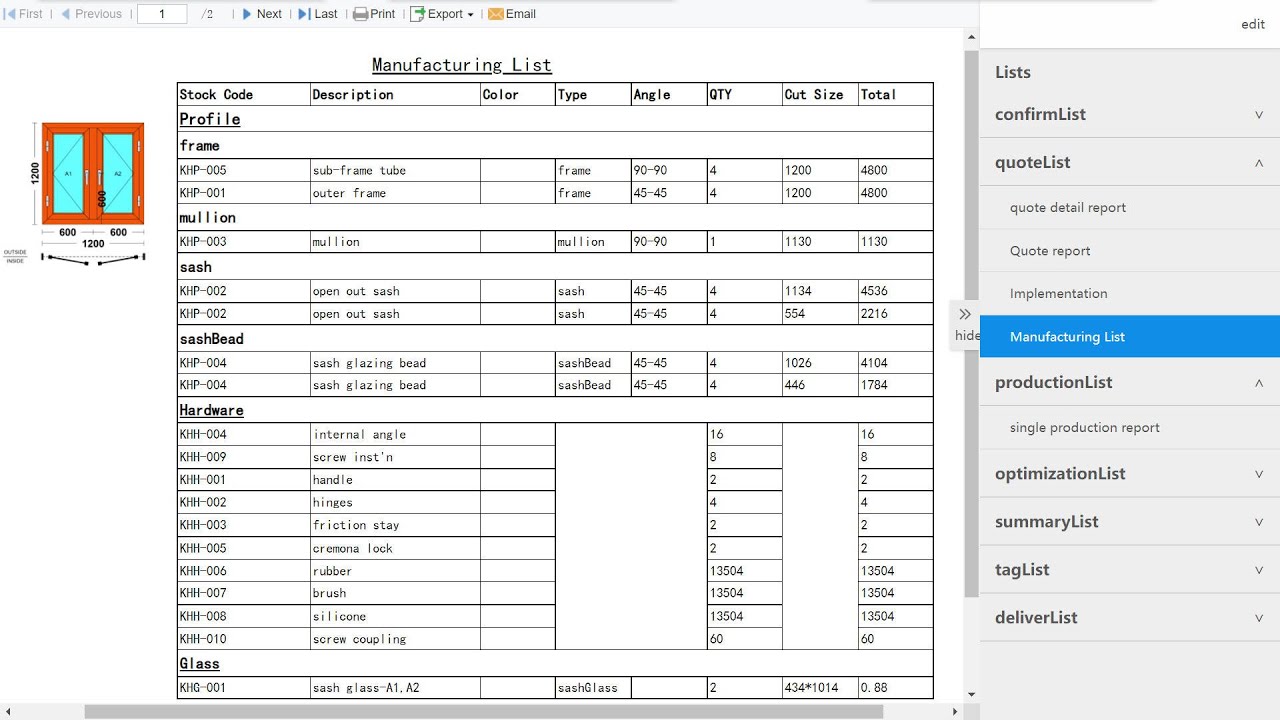Click the horizontal scrollbar right arrow
The width and height of the screenshot is (1280, 720).
point(955,712)
